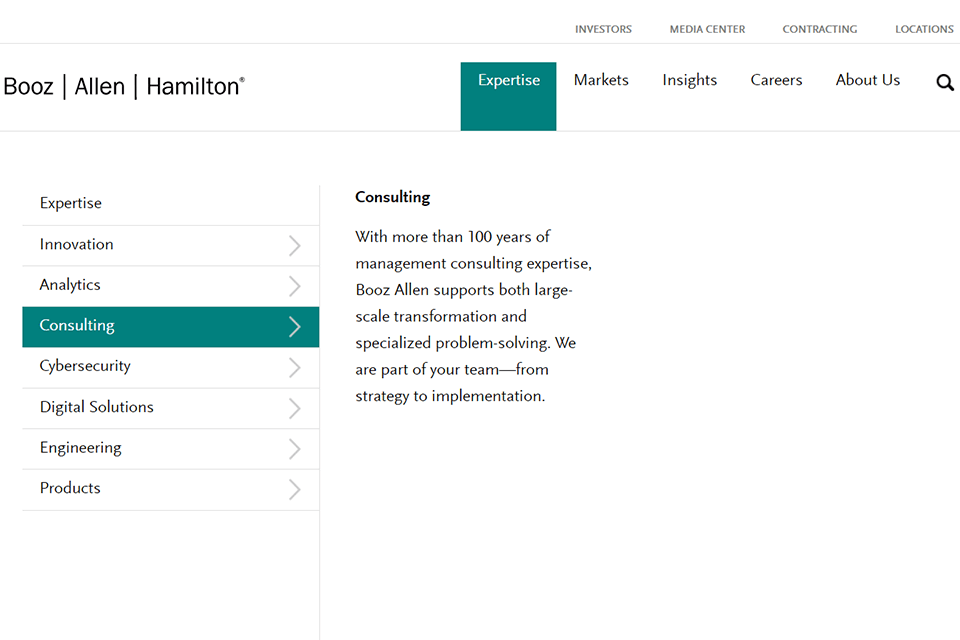Image resolution: width=960 pixels, height=640 pixels.
Task: Open the Markets menu
Action: pyautogui.click(x=601, y=80)
